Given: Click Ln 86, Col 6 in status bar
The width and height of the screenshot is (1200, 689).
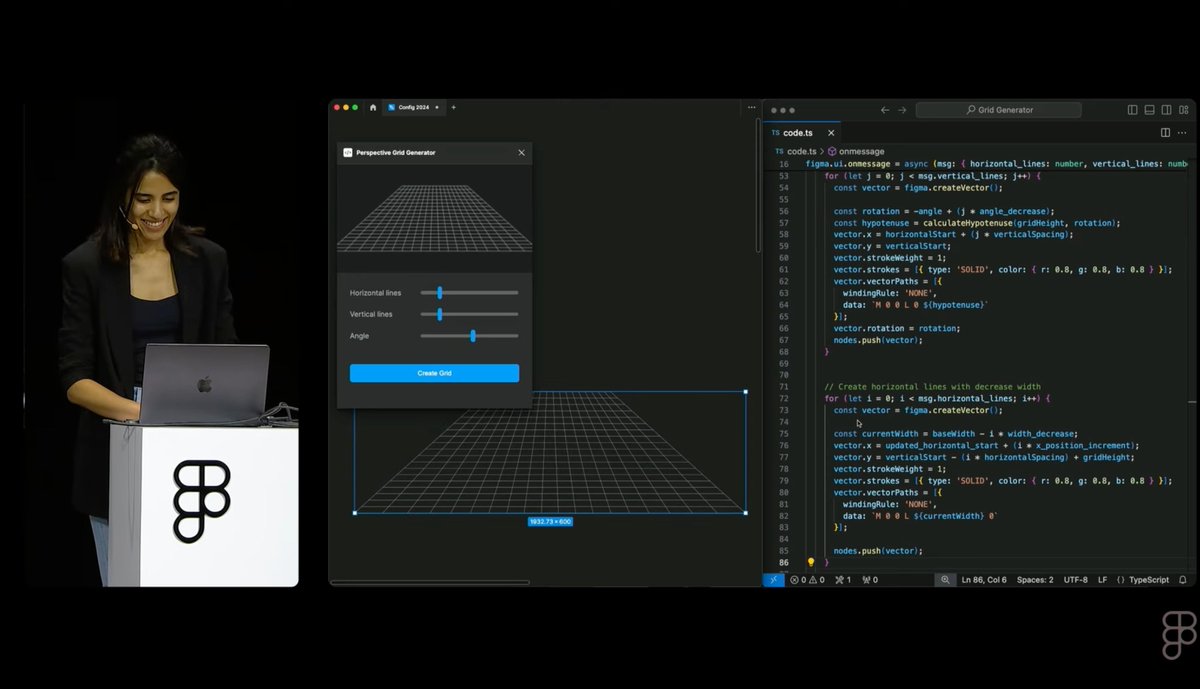Looking at the screenshot, I should pos(984,580).
